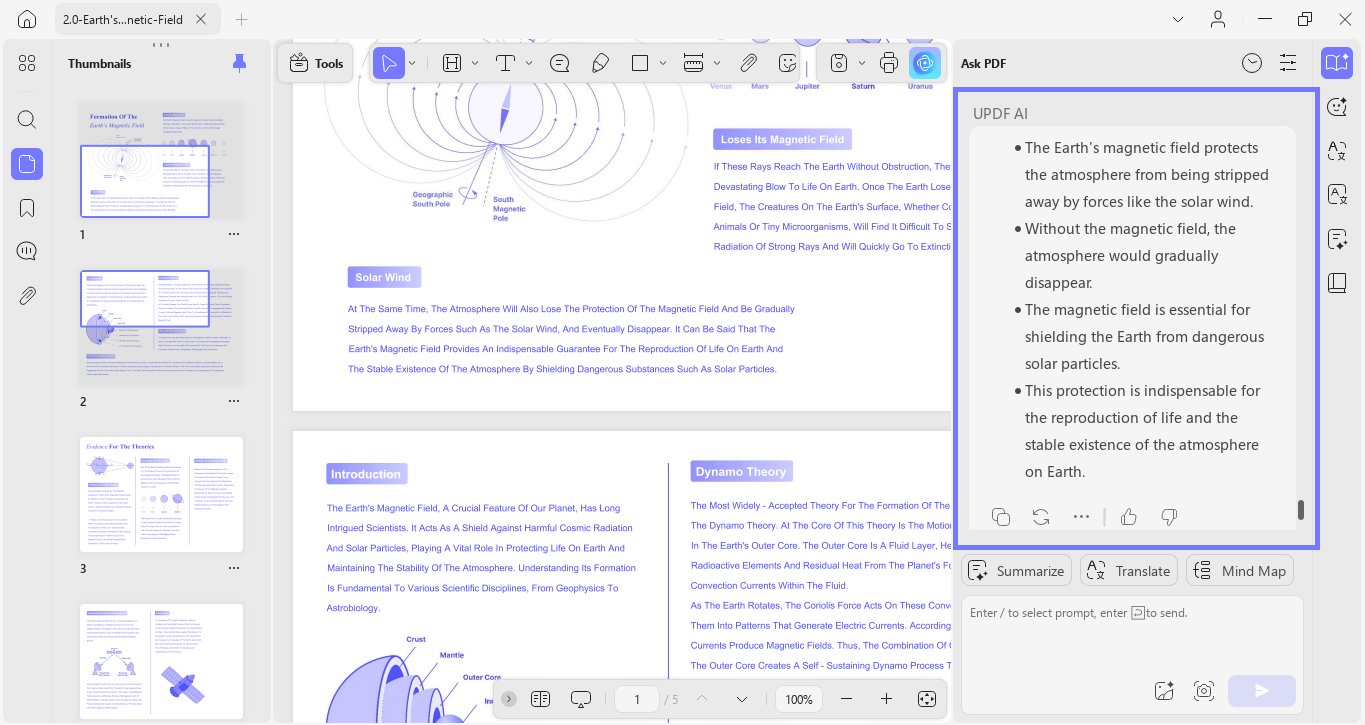Click the Mind Map button
The width and height of the screenshot is (1365, 725).
pos(1240,570)
